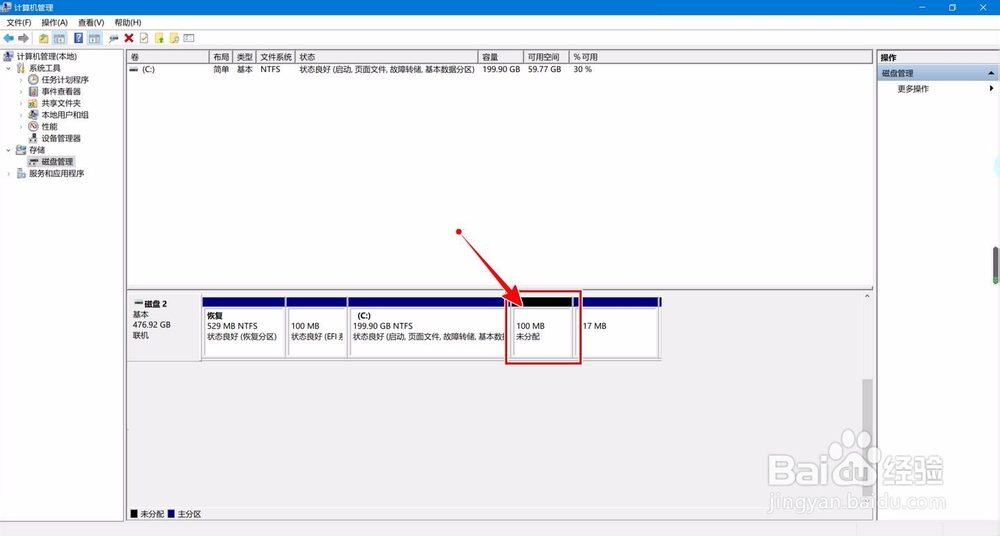Viewport: 1000px width, 536px height.
Task: Open the 查看(V) menu
Action: [91, 22]
